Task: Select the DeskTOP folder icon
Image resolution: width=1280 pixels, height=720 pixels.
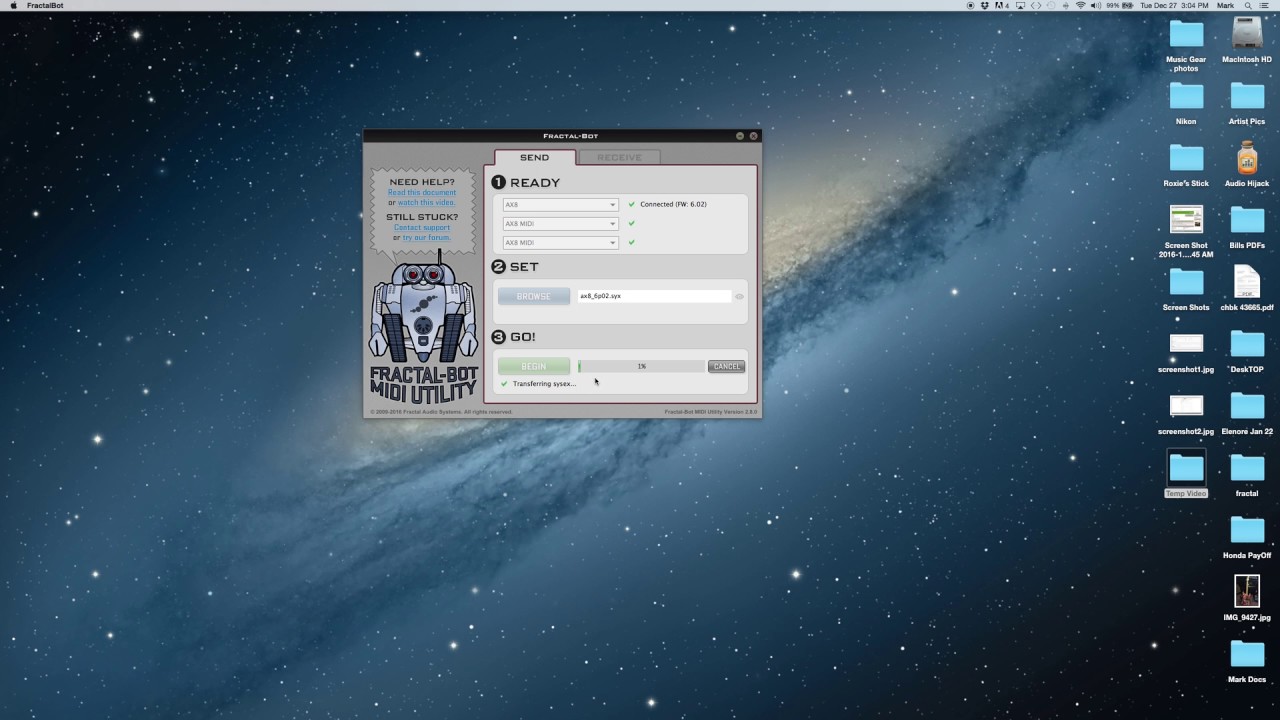Action: [x=1247, y=344]
